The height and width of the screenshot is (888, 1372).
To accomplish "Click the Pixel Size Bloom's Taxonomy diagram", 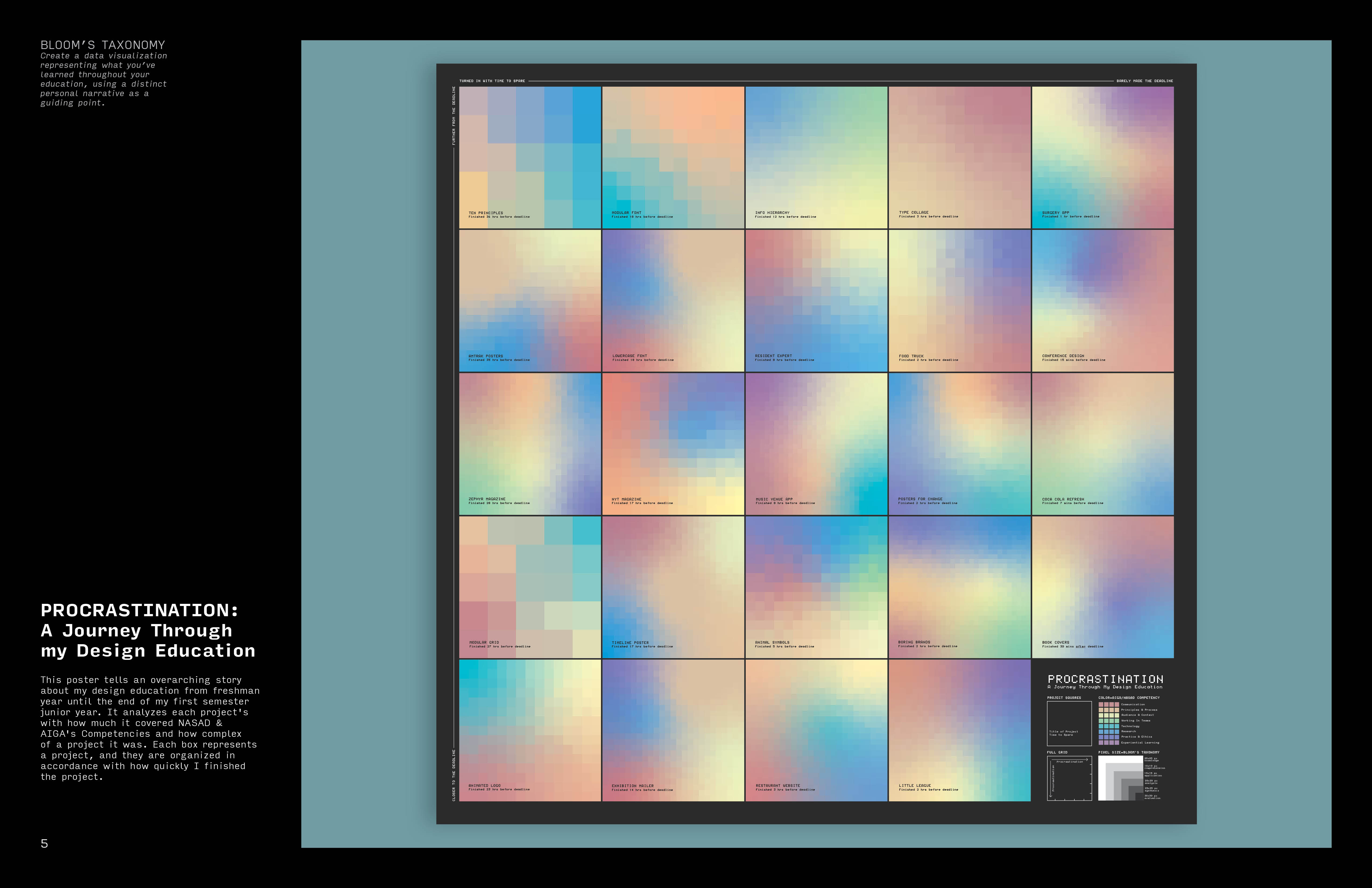I will point(1121,778).
